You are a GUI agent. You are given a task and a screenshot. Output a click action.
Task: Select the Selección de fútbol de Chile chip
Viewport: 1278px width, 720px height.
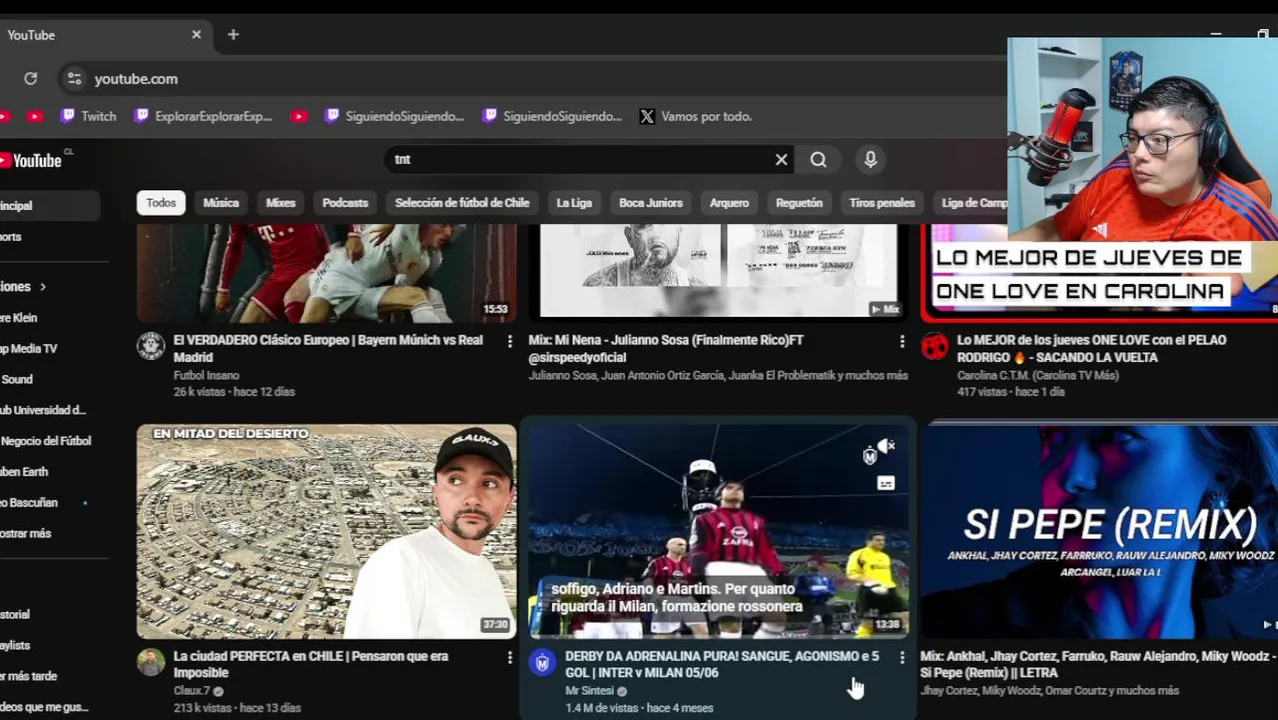tap(462, 202)
